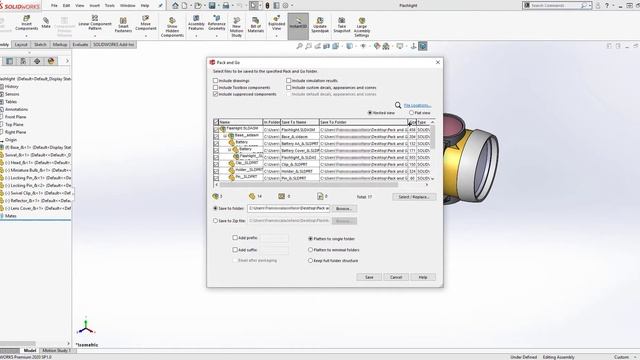Click the Exploded View icon
Image resolution: width=640 pixels, height=360 pixels.
tap(277, 23)
